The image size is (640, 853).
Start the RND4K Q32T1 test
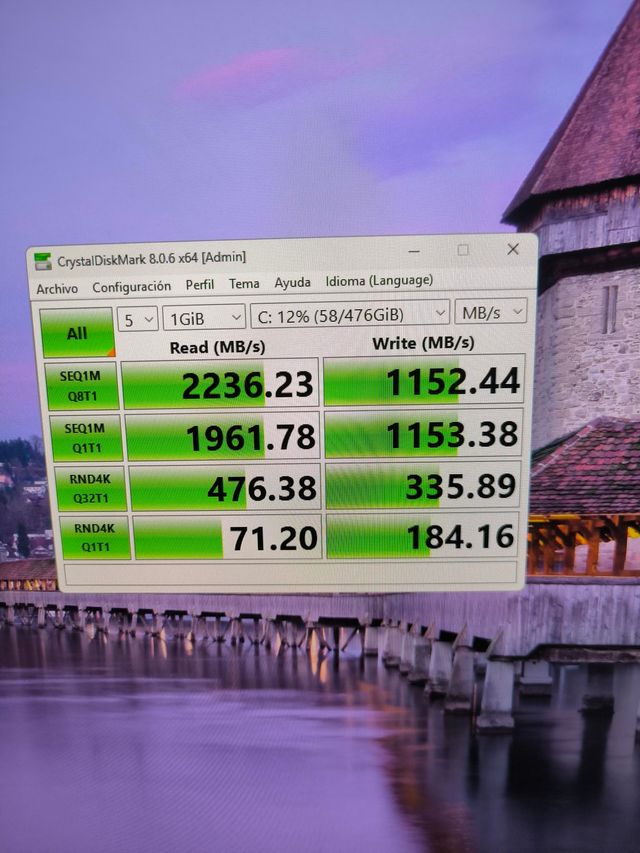[90, 489]
